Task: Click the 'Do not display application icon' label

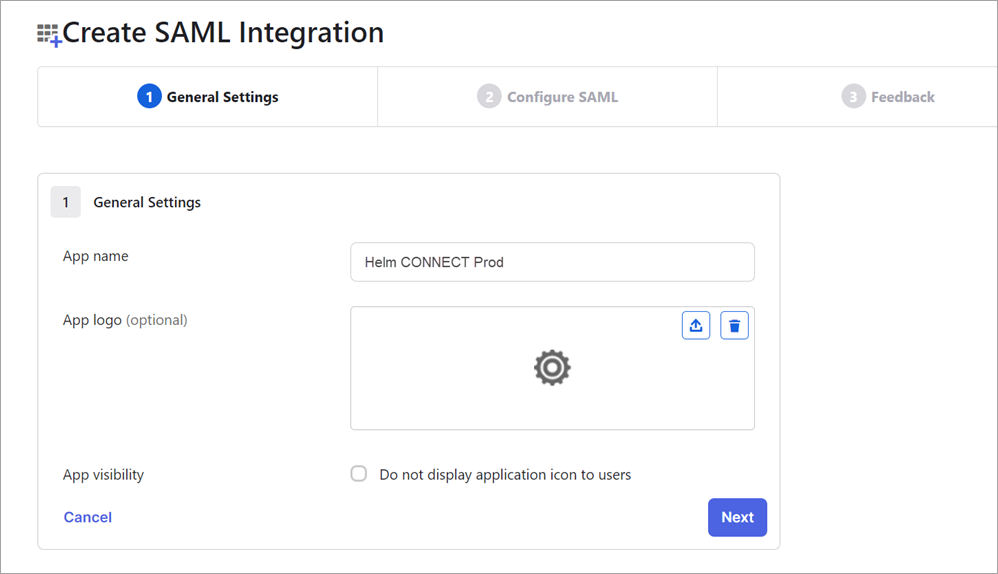Action: coord(505,475)
